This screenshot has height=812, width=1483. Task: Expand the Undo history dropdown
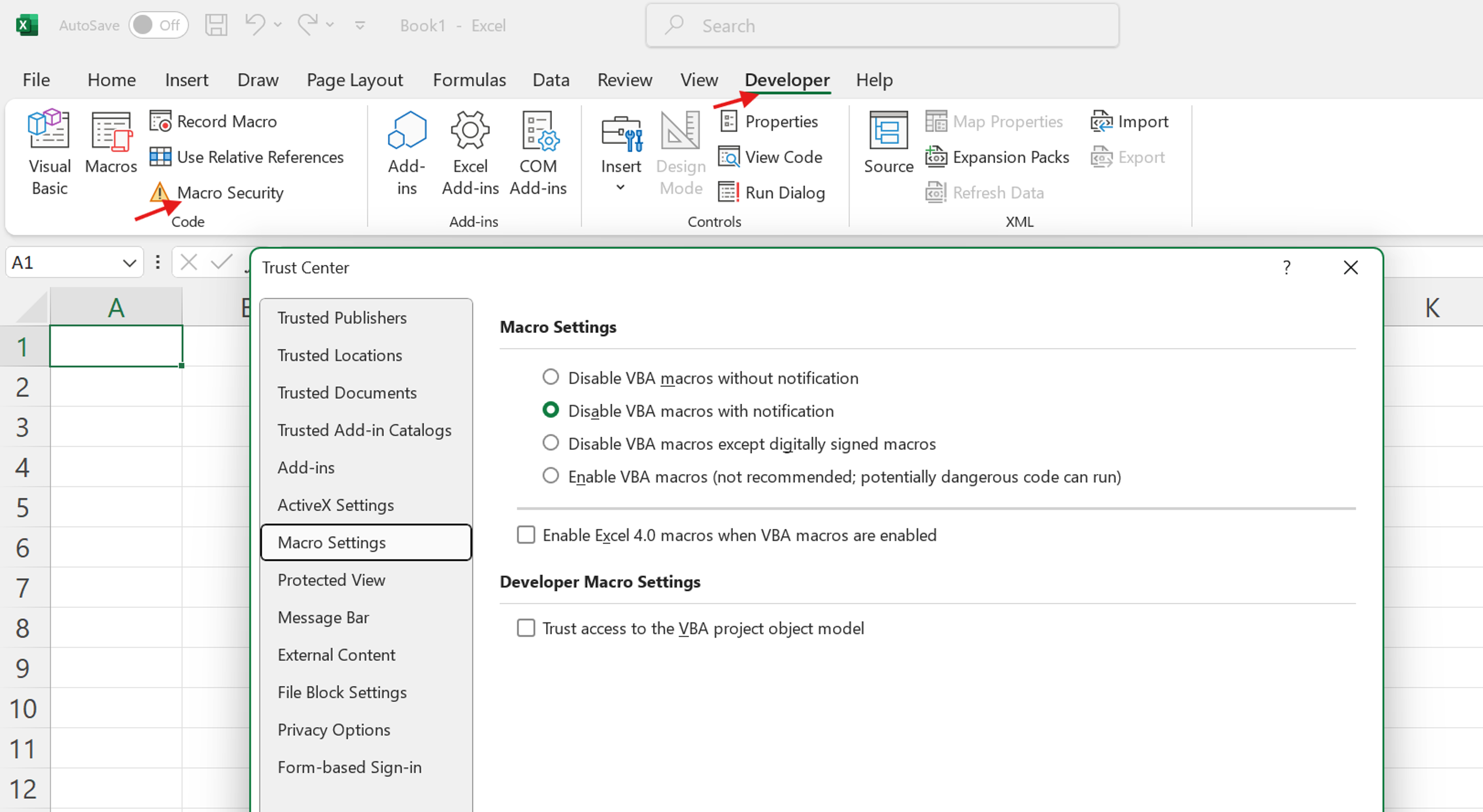coord(278,25)
